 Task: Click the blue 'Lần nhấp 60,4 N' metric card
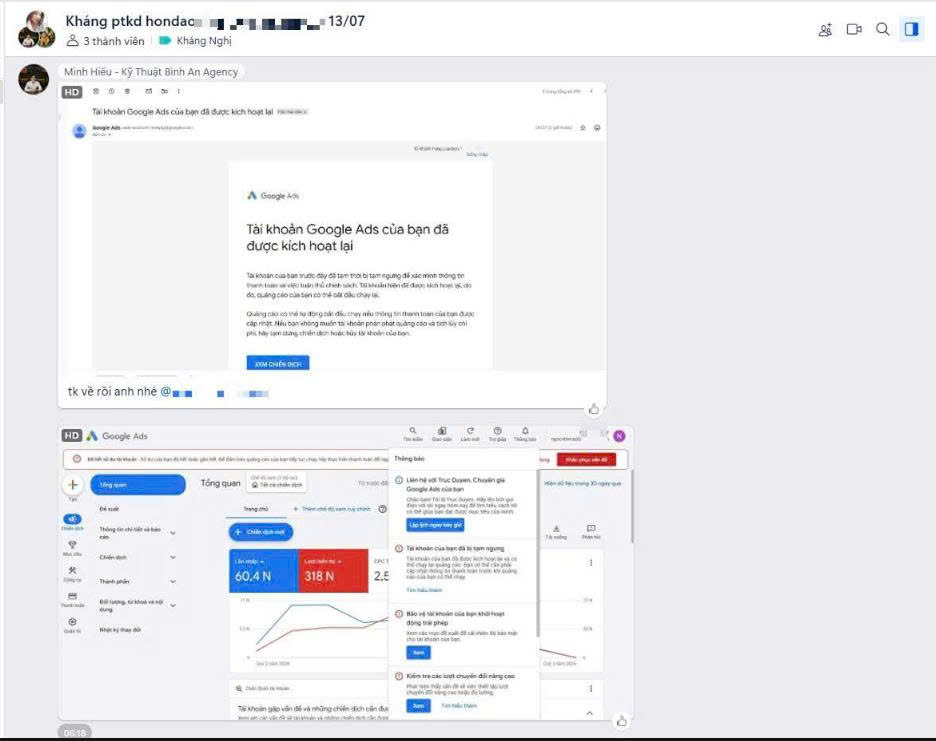[x=263, y=571]
